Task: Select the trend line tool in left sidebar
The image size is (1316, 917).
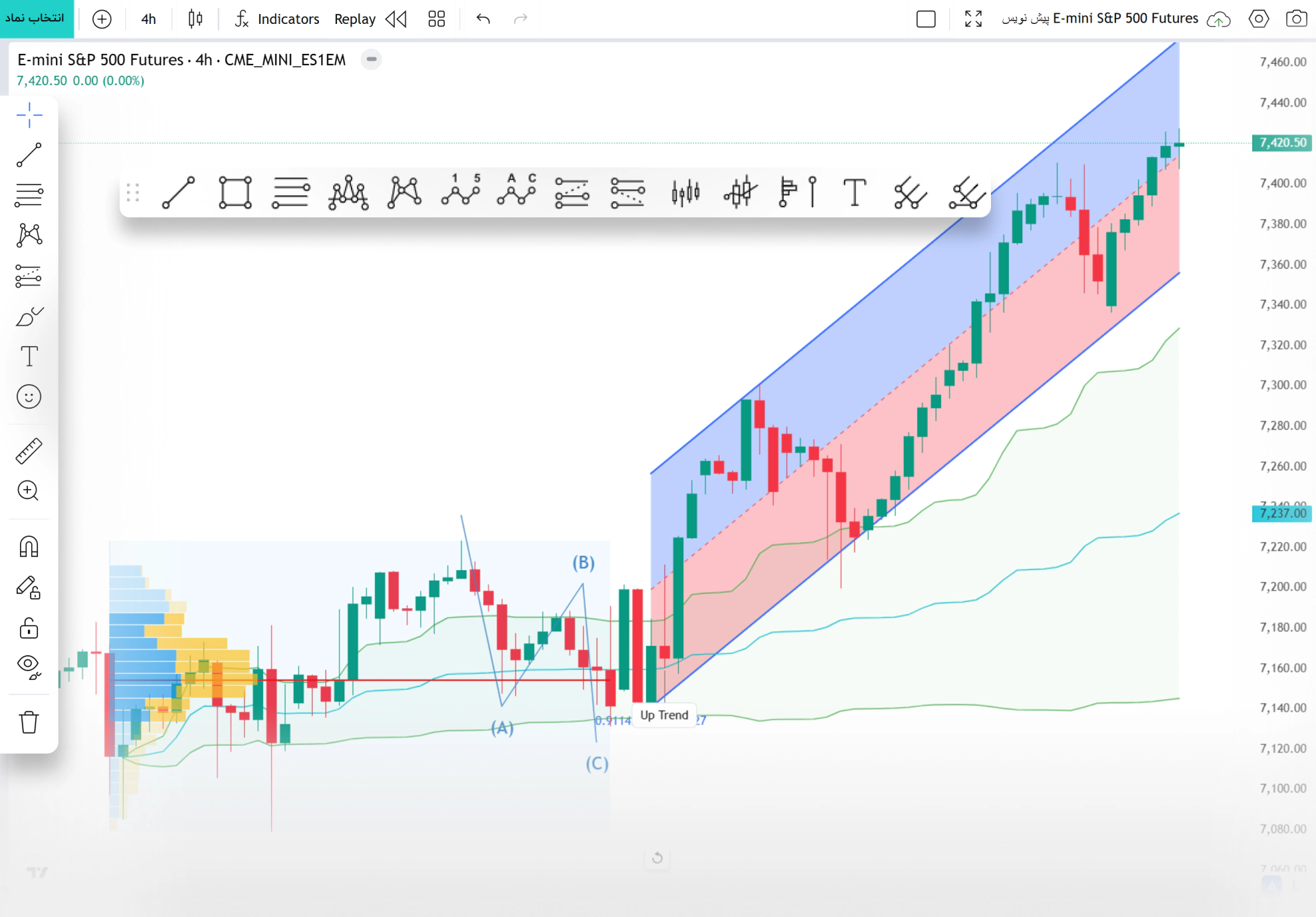Action: [x=29, y=155]
